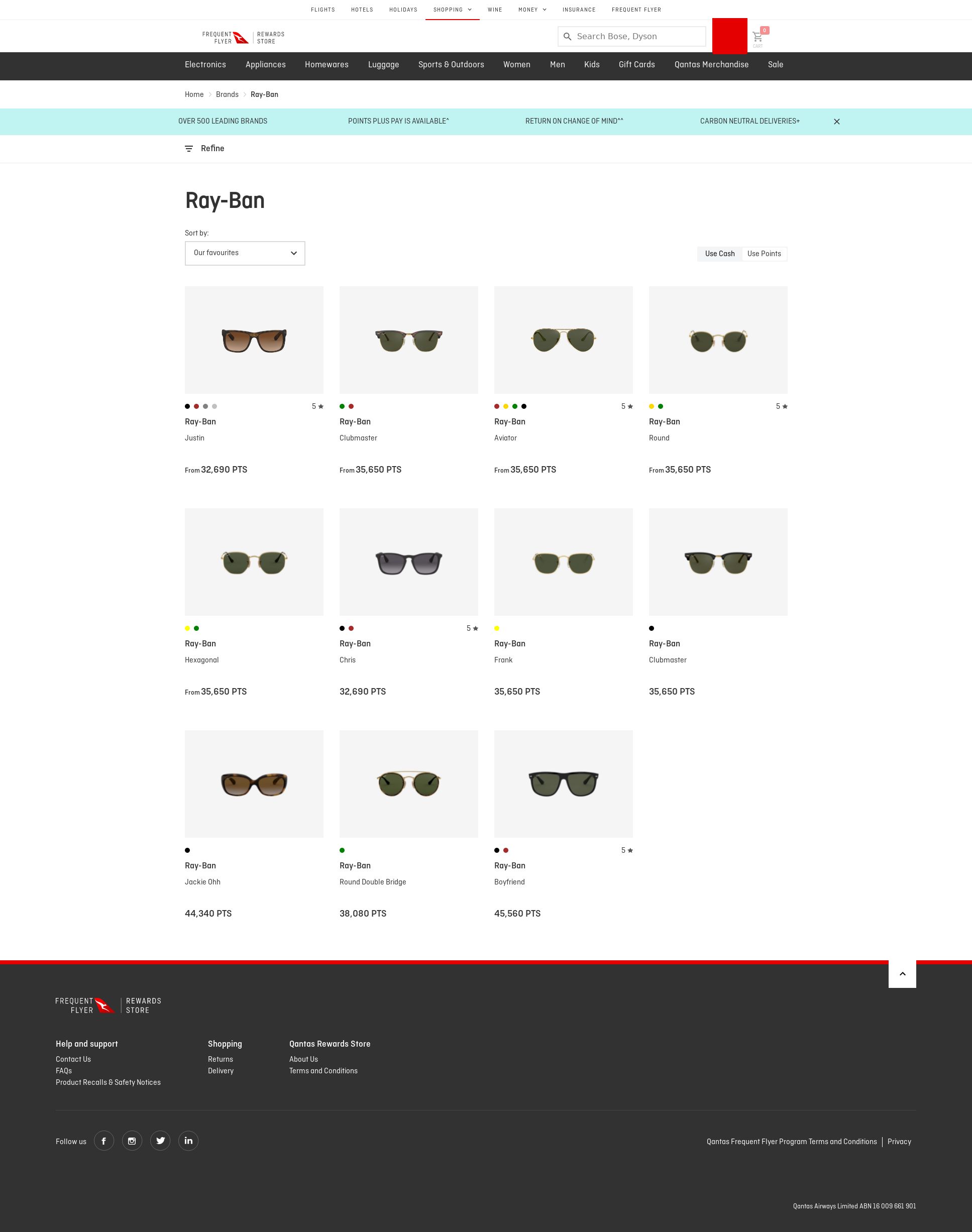Click the Hexagonal product name
972x1232 pixels.
pos(201,660)
